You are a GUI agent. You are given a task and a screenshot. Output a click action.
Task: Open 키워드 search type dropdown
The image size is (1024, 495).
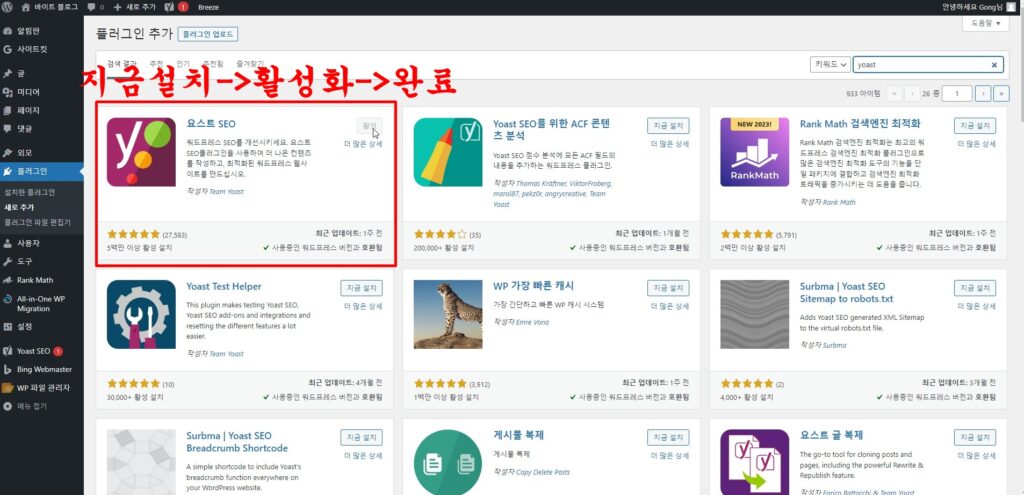coord(830,65)
